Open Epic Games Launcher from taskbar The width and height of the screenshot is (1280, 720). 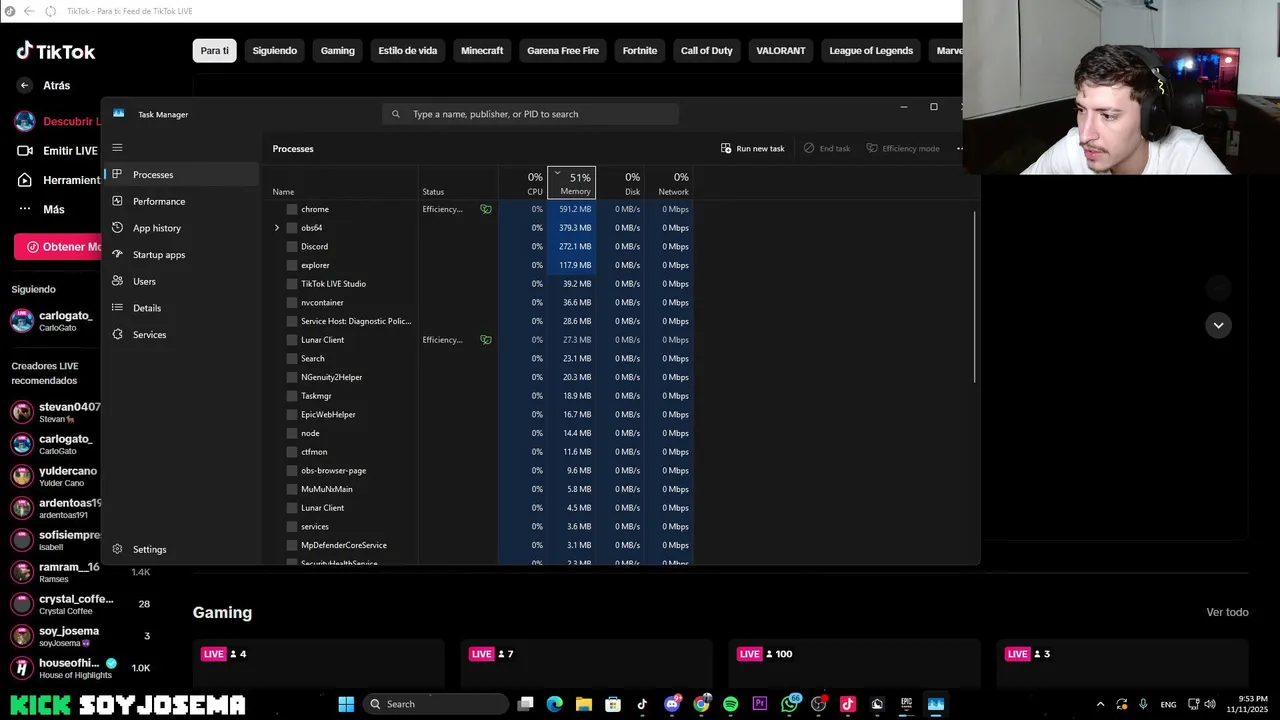coord(906,704)
